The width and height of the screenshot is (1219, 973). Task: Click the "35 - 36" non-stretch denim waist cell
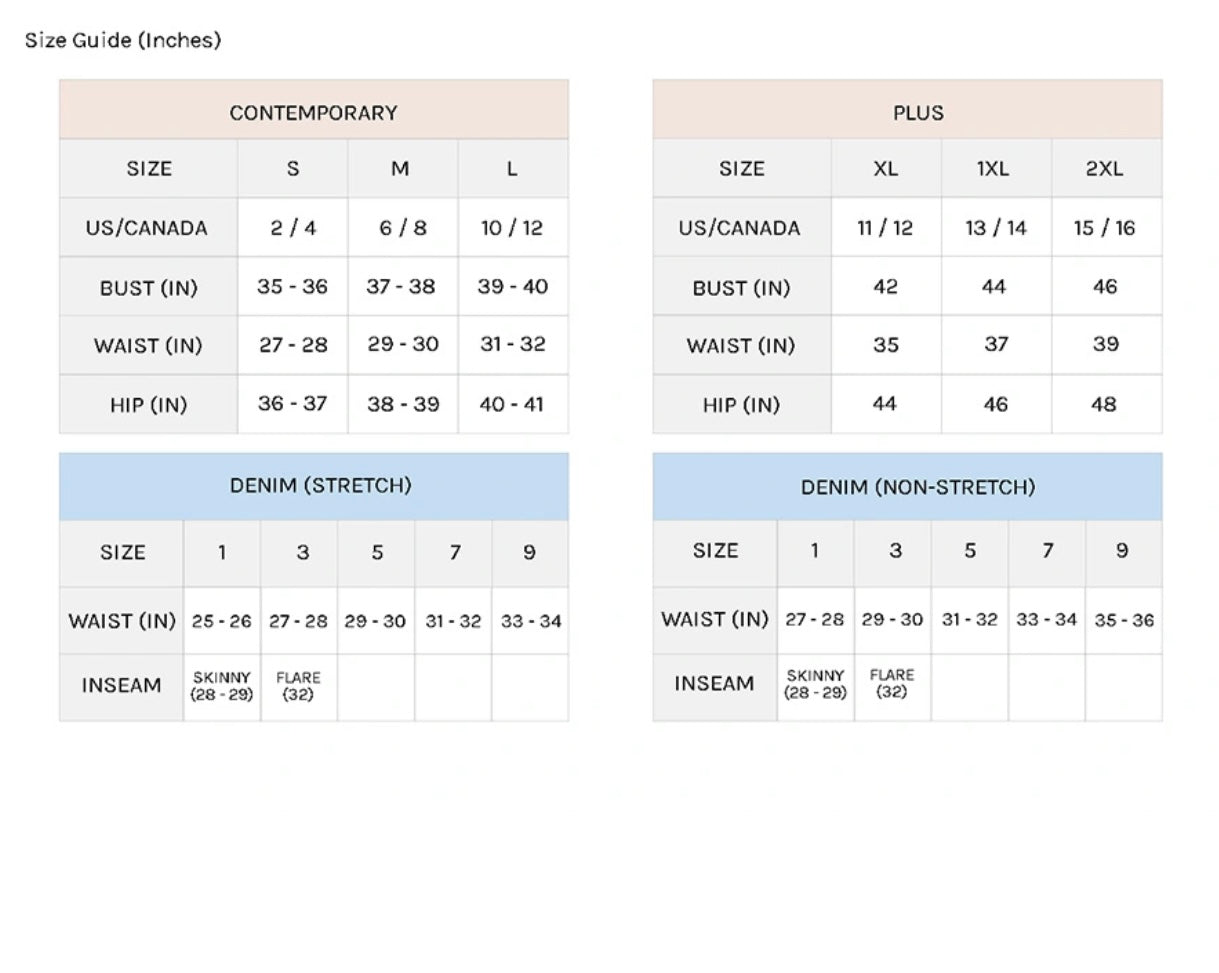(1123, 620)
